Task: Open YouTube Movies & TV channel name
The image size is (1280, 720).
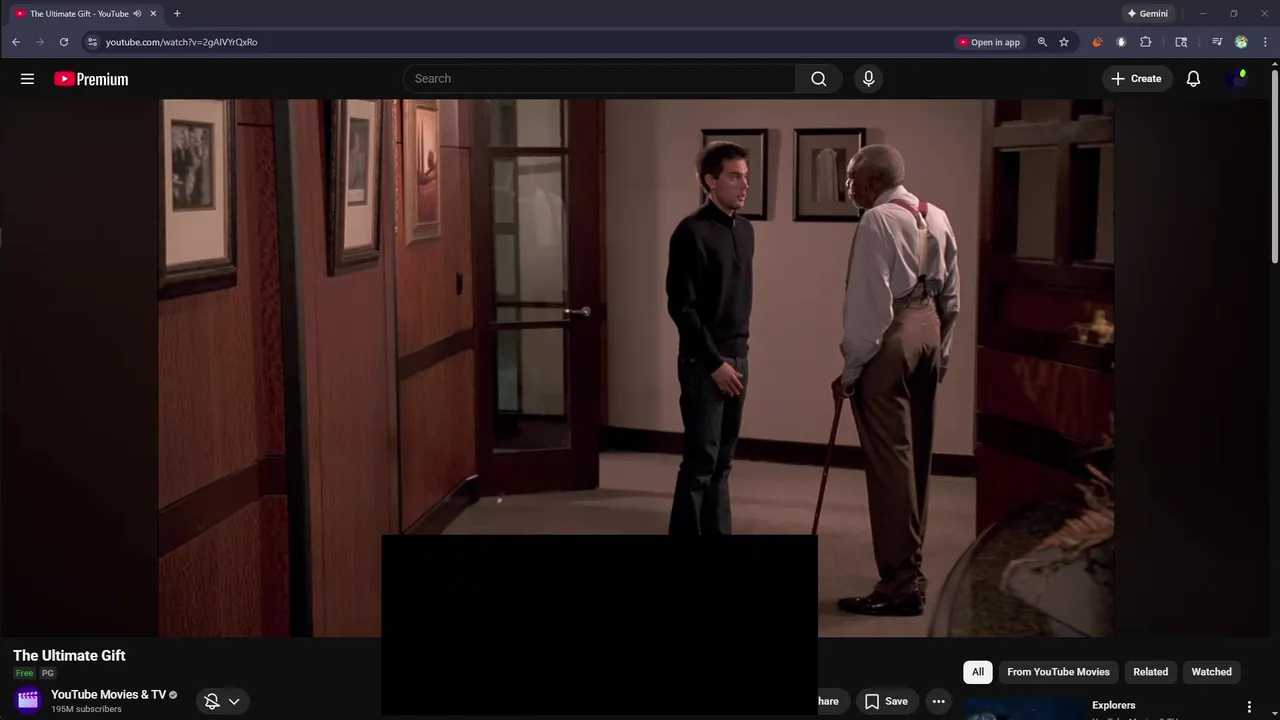Action: (x=108, y=695)
